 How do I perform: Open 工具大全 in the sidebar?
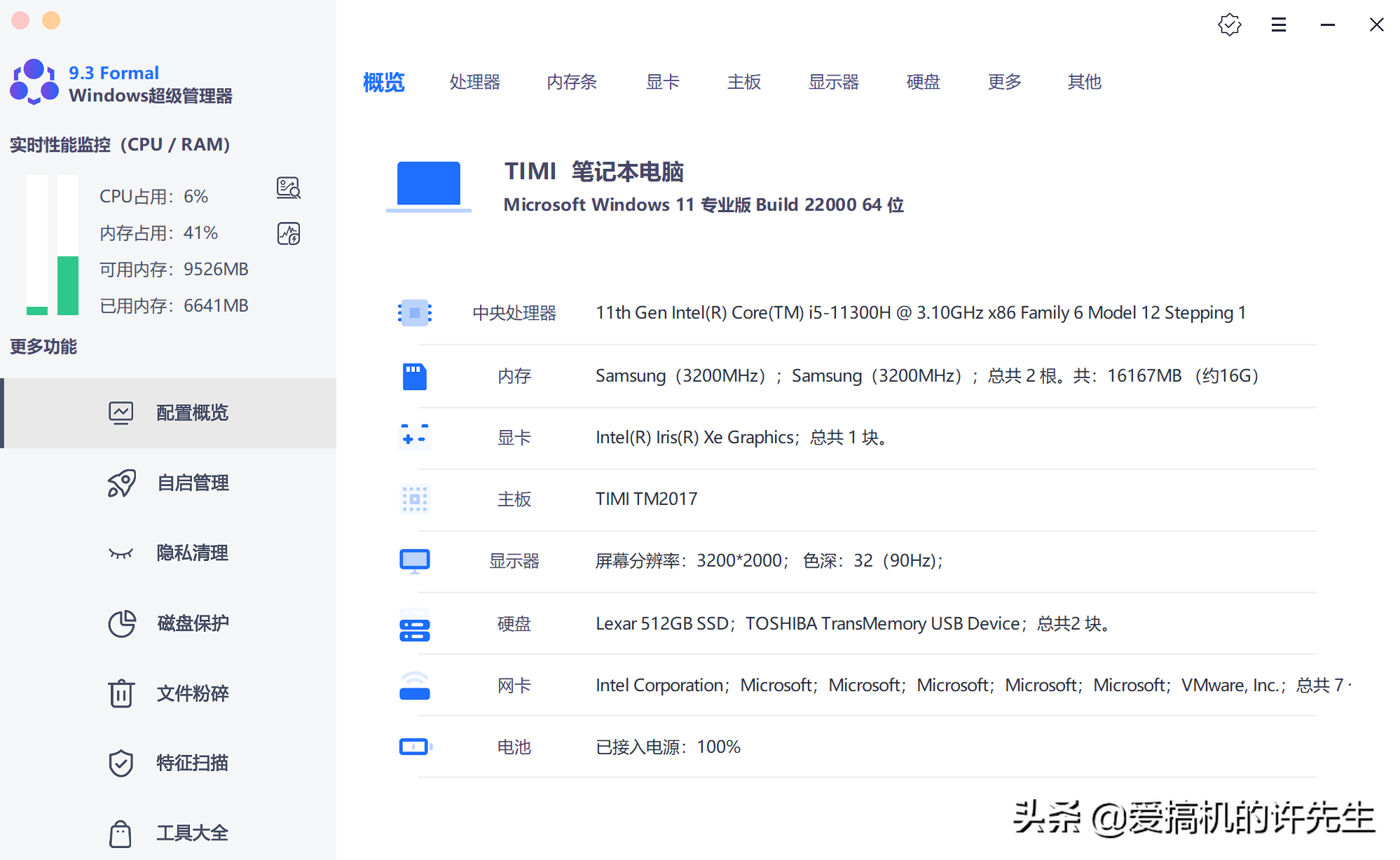coord(192,833)
